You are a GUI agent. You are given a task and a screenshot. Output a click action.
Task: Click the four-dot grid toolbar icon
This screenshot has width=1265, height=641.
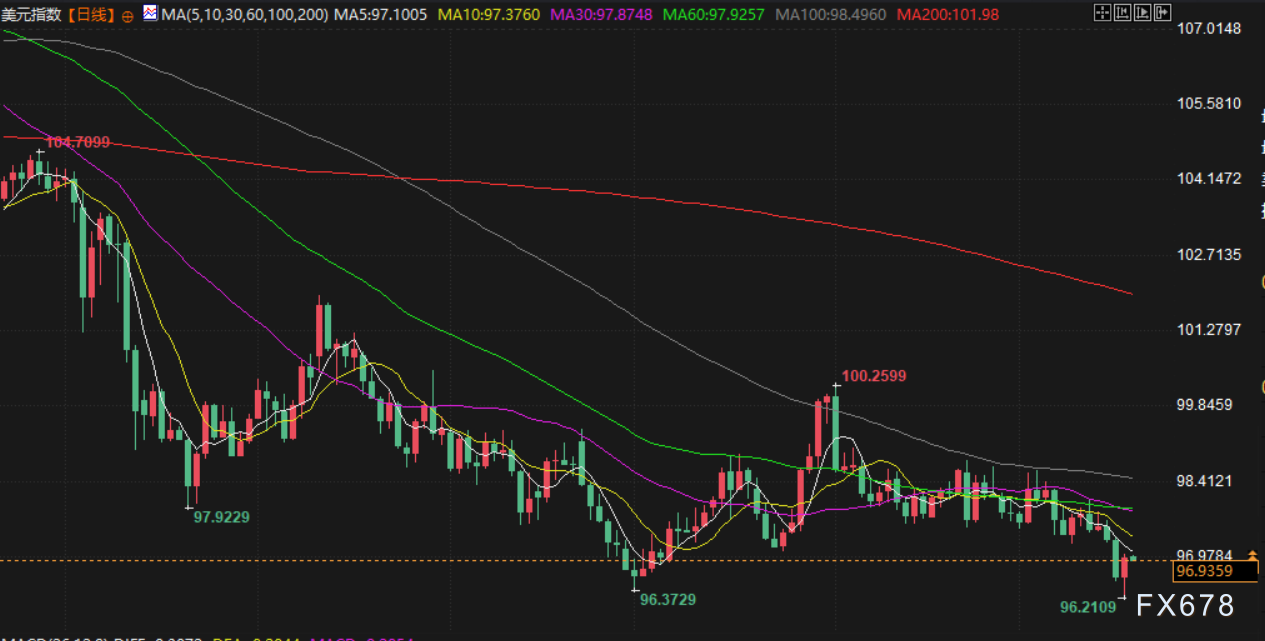[x=1101, y=14]
